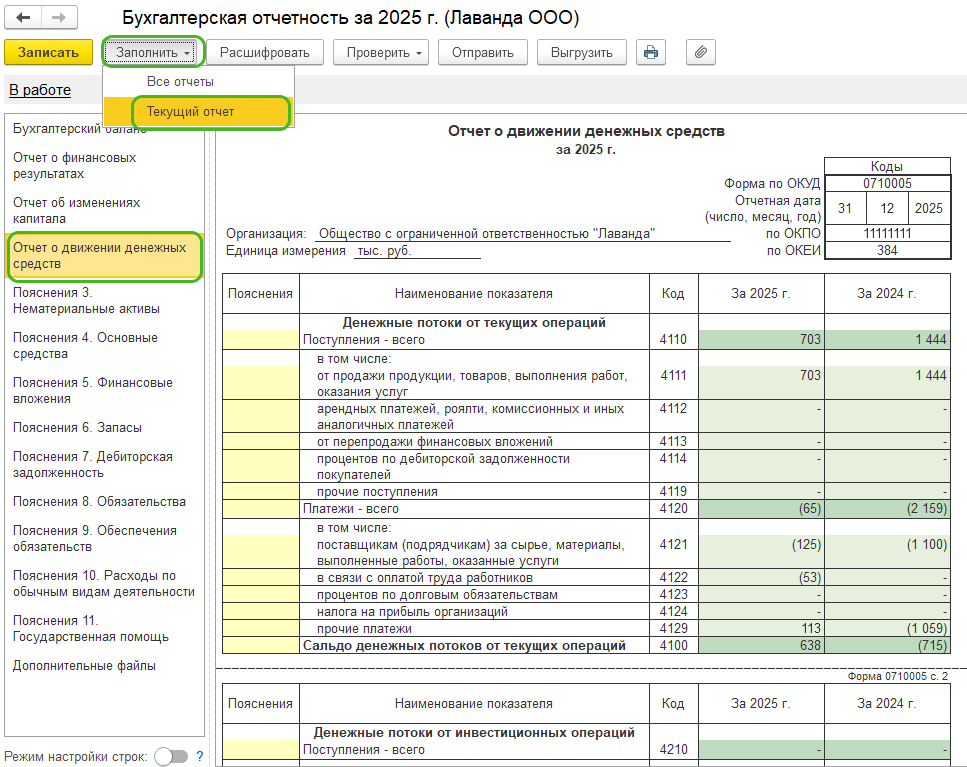Image resolution: width=967 pixels, height=767 pixels.
Task: Expand the Проверить dropdown button
Action: click(380, 52)
